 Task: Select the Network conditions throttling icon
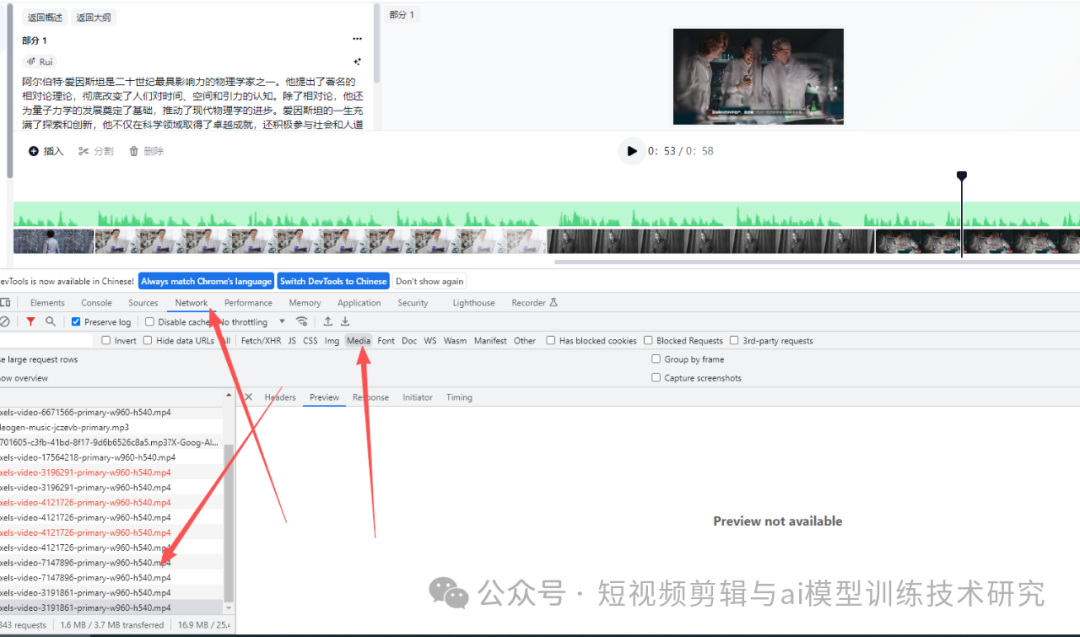[302, 321]
